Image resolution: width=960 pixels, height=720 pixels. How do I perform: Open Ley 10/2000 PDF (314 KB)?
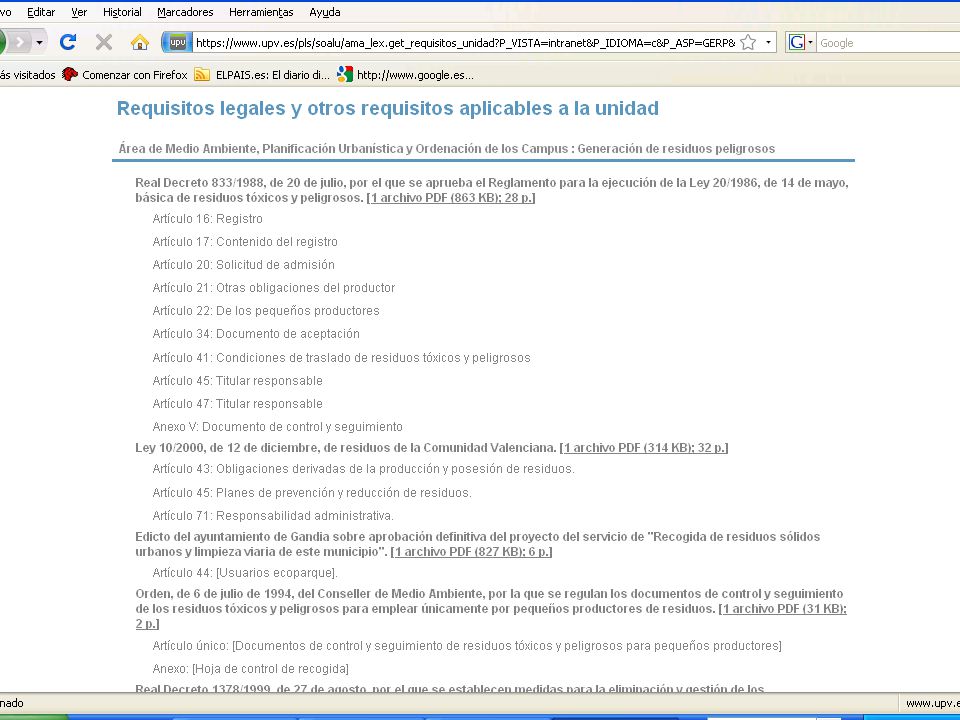click(644, 448)
